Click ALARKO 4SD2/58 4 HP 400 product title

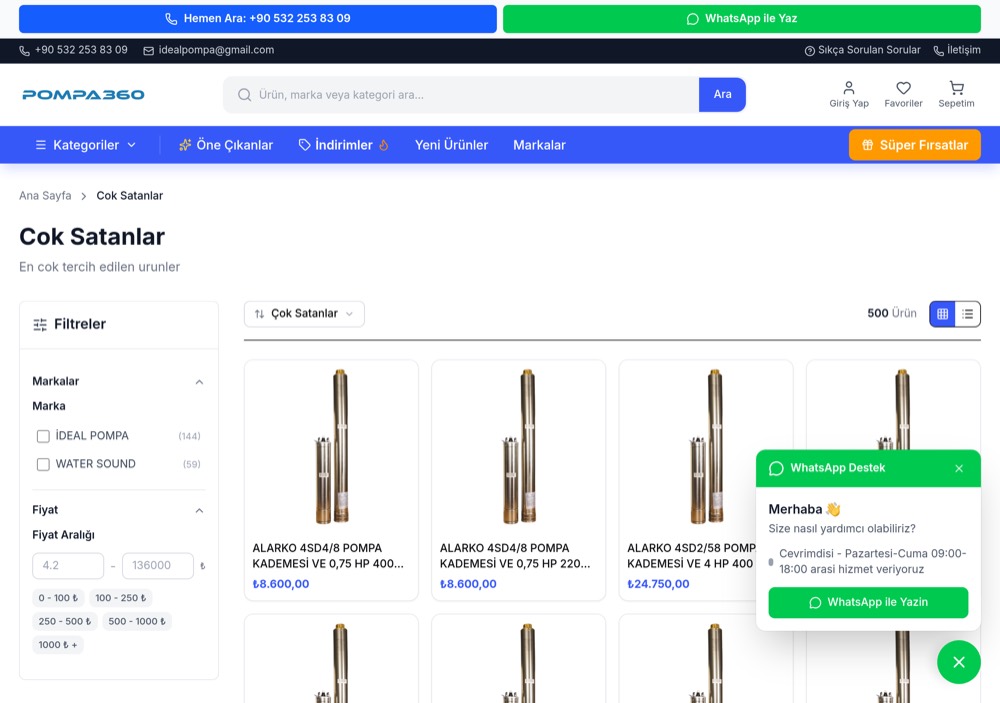pyautogui.click(x=691, y=556)
